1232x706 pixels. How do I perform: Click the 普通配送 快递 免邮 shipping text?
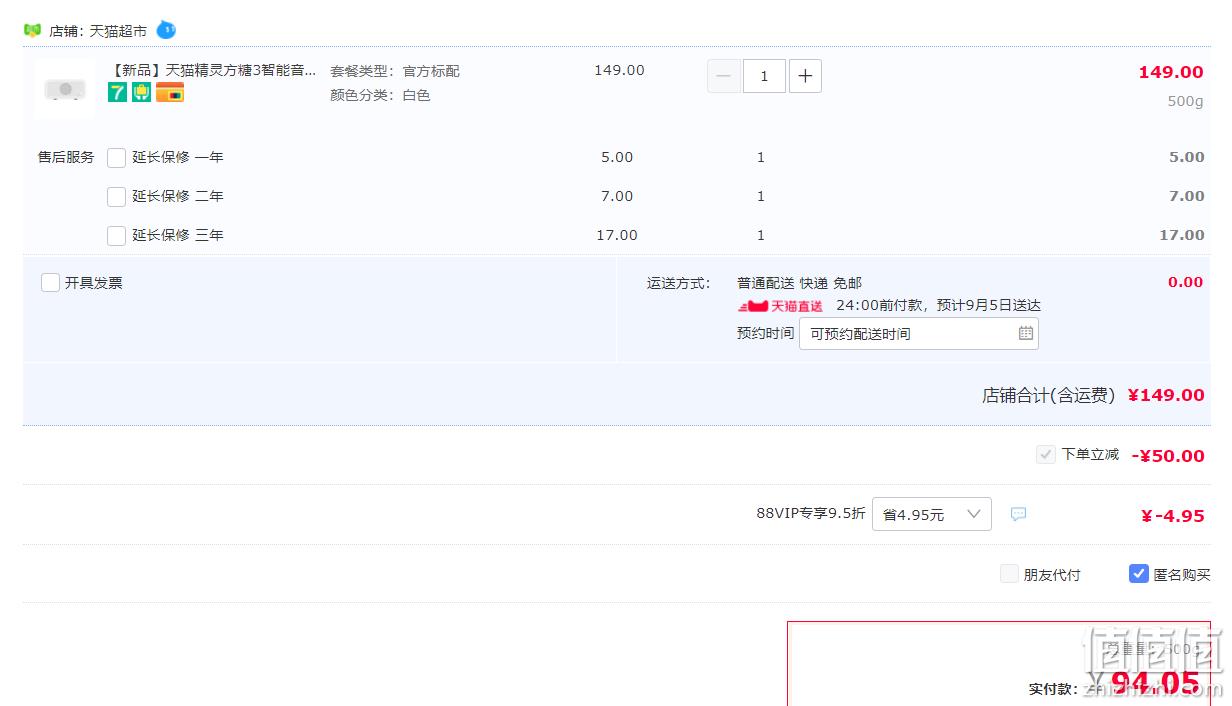point(799,283)
